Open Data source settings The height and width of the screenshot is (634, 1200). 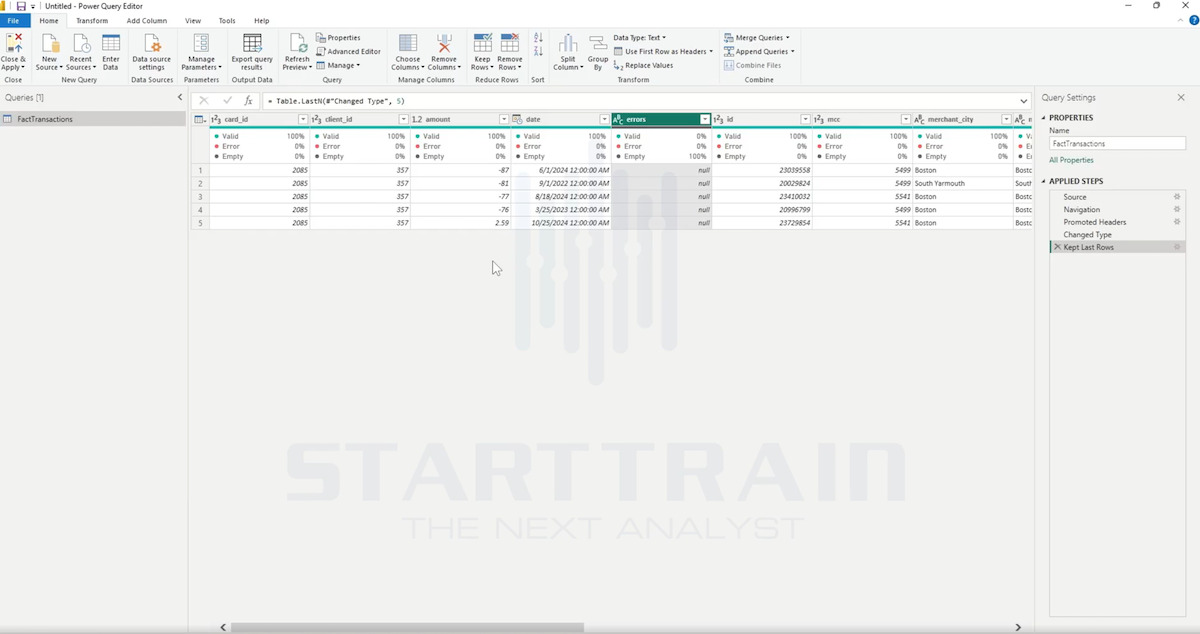[151, 51]
